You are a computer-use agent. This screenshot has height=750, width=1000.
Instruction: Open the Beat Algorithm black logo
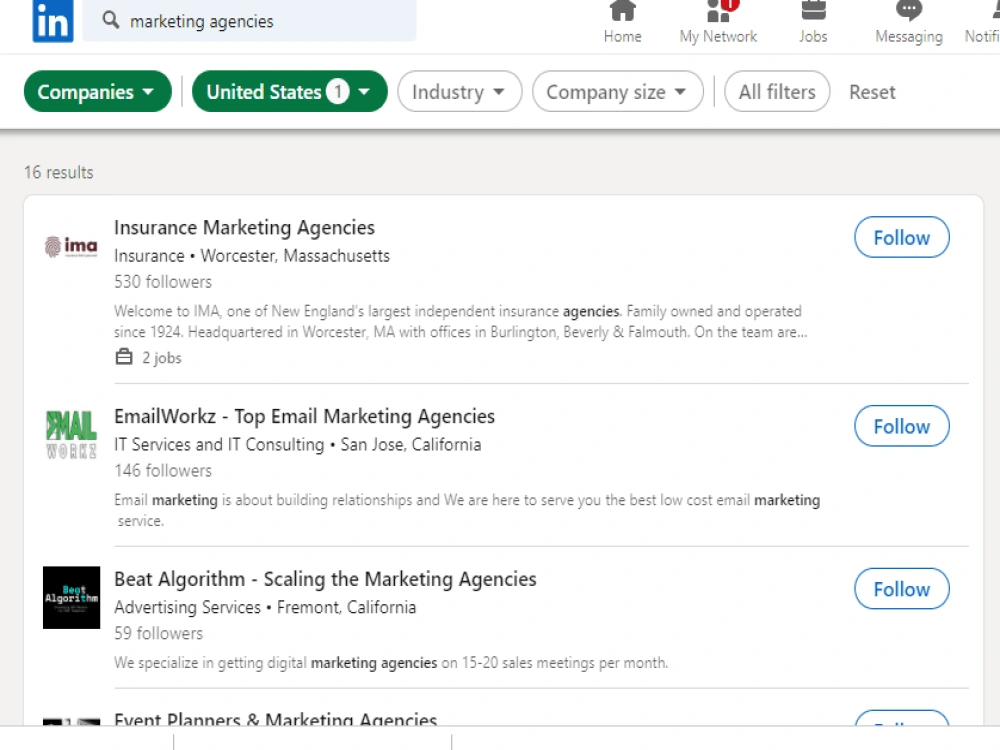click(x=71, y=598)
